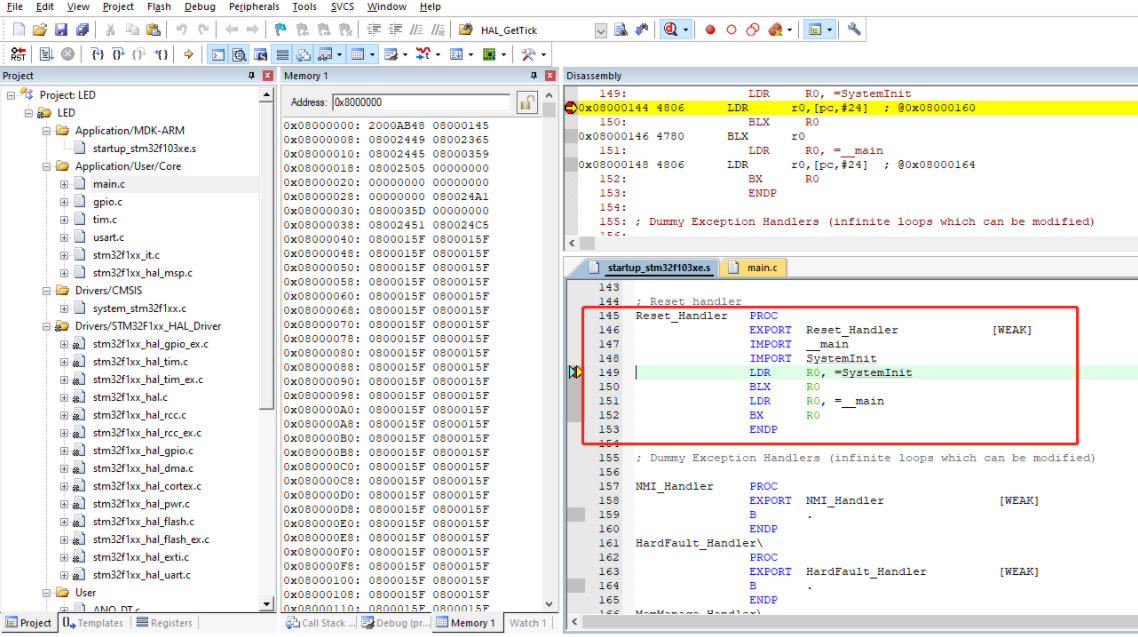Click the Start/Stop Debug Session icon

coord(671,30)
